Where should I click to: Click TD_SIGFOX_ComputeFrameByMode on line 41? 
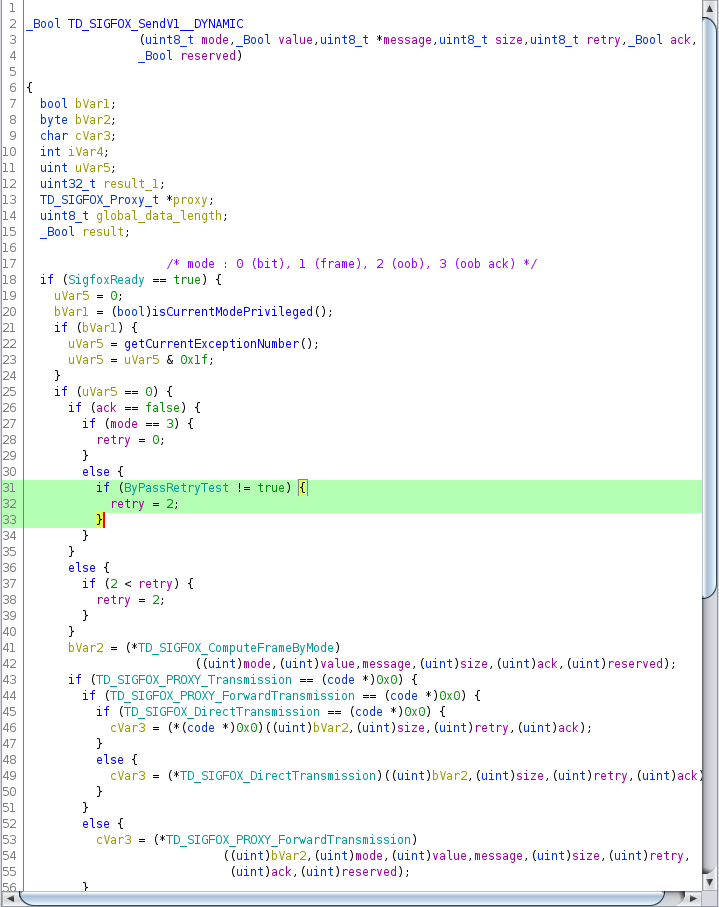coord(236,648)
